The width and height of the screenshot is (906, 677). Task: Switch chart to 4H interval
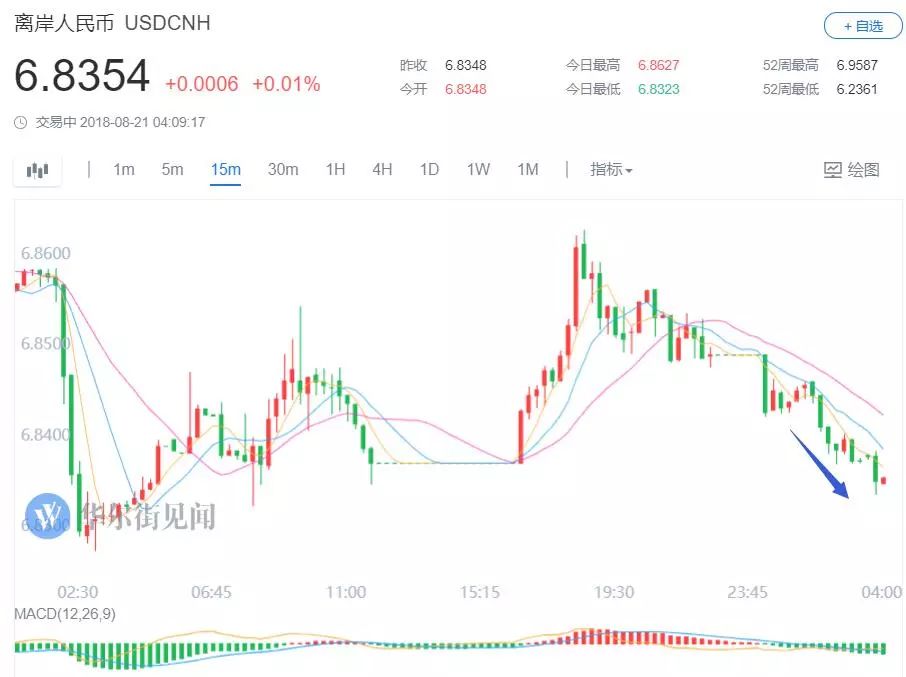tap(382, 169)
